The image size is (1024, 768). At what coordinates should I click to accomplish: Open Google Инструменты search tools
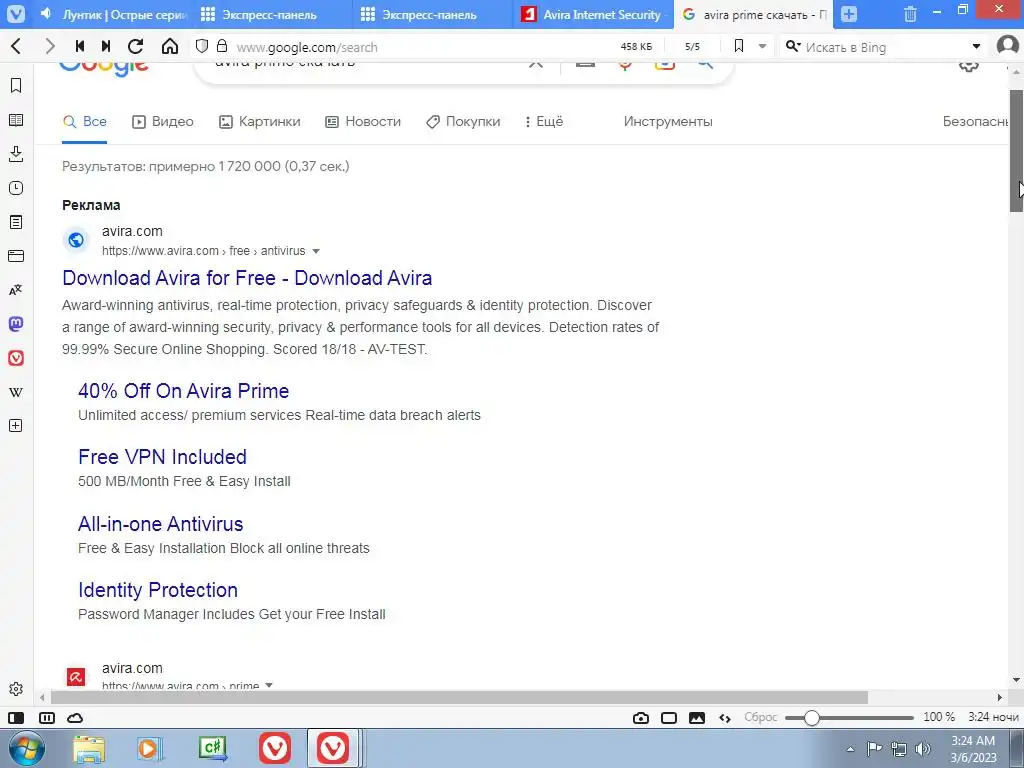[x=668, y=121]
